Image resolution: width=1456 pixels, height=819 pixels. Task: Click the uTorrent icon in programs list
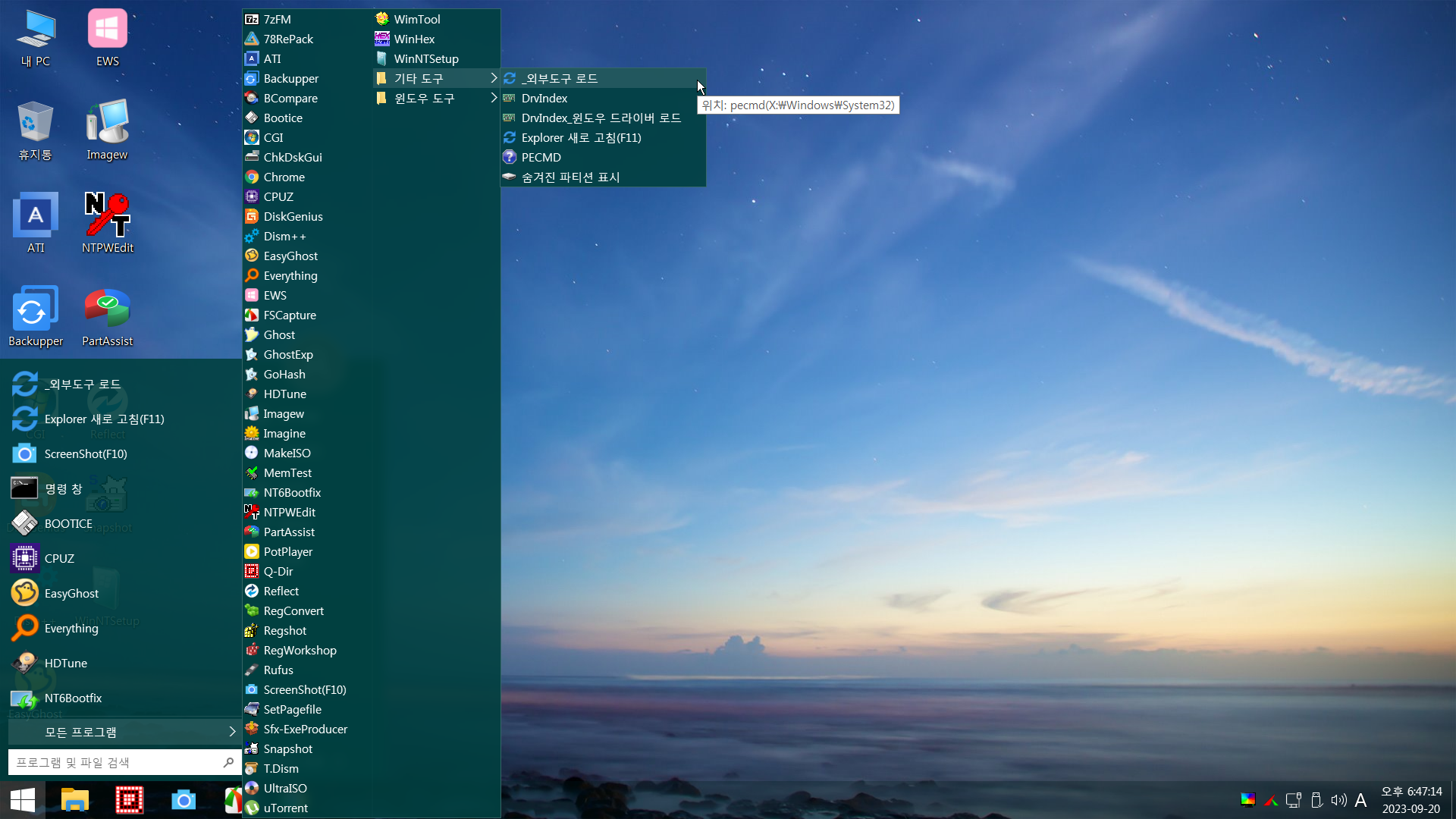click(x=252, y=808)
